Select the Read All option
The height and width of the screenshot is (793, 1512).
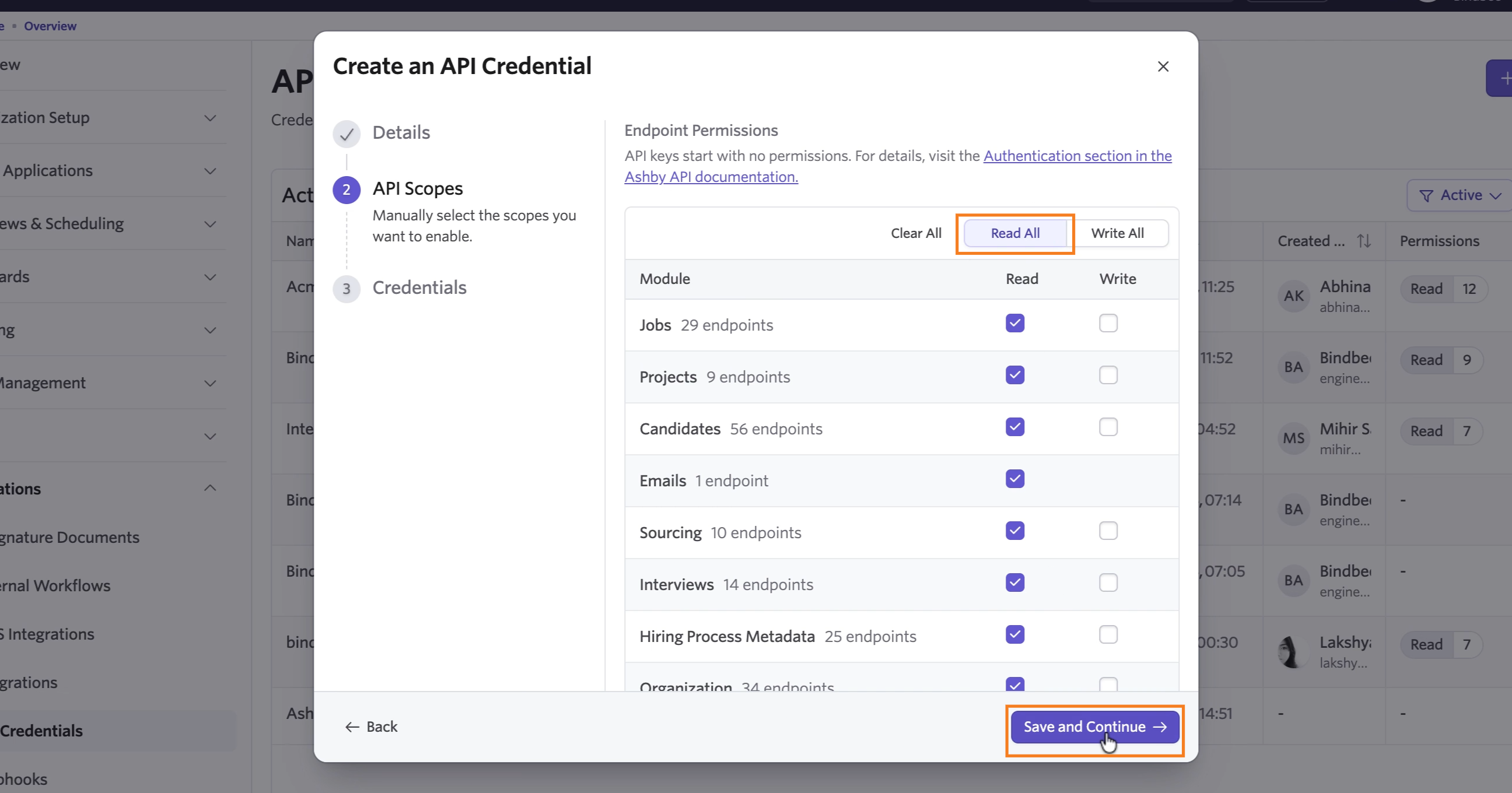click(x=1015, y=233)
